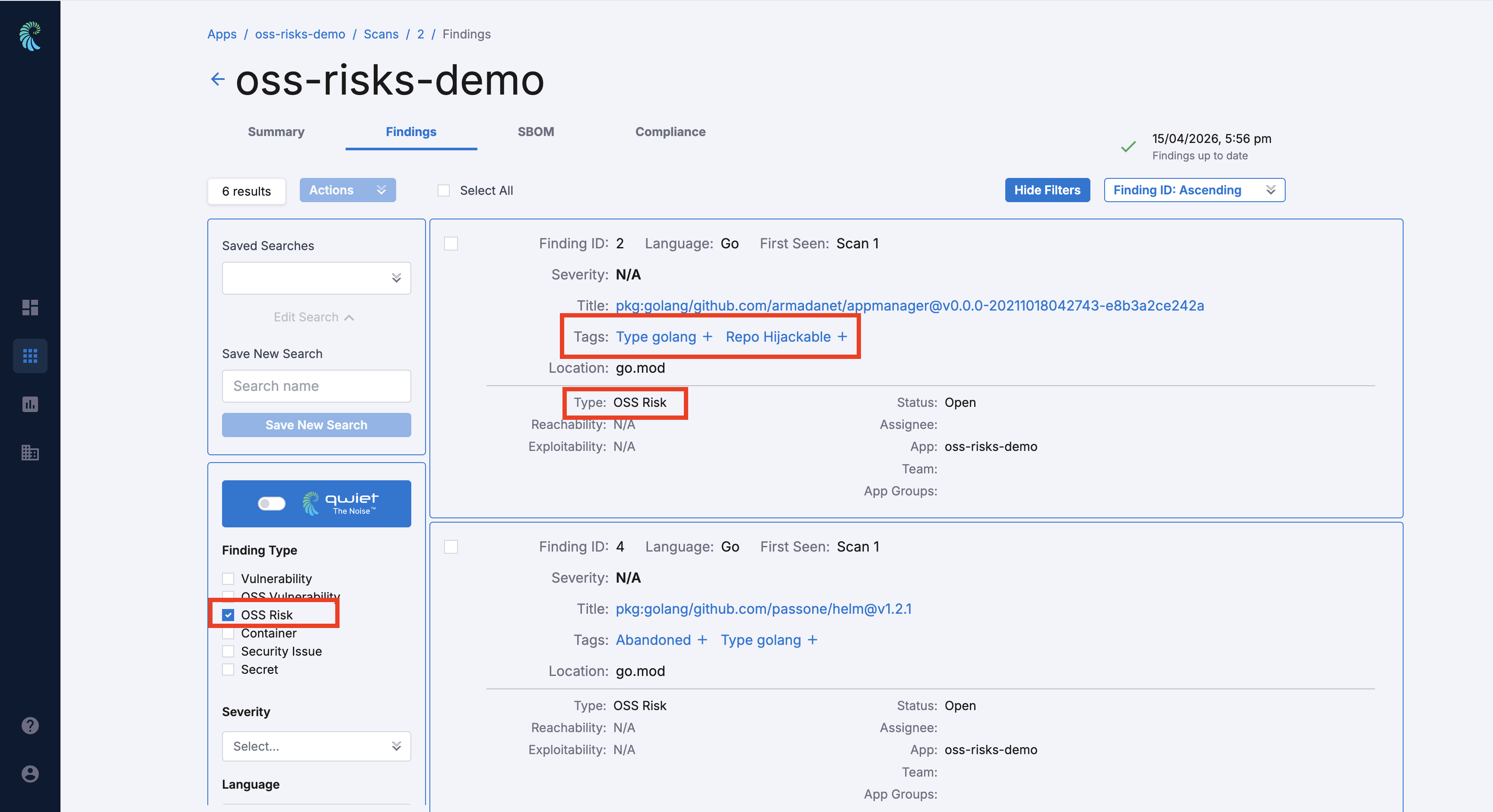
Task: Open the help question mark icon
Action: pyautogui.click(x=30, y=726)
